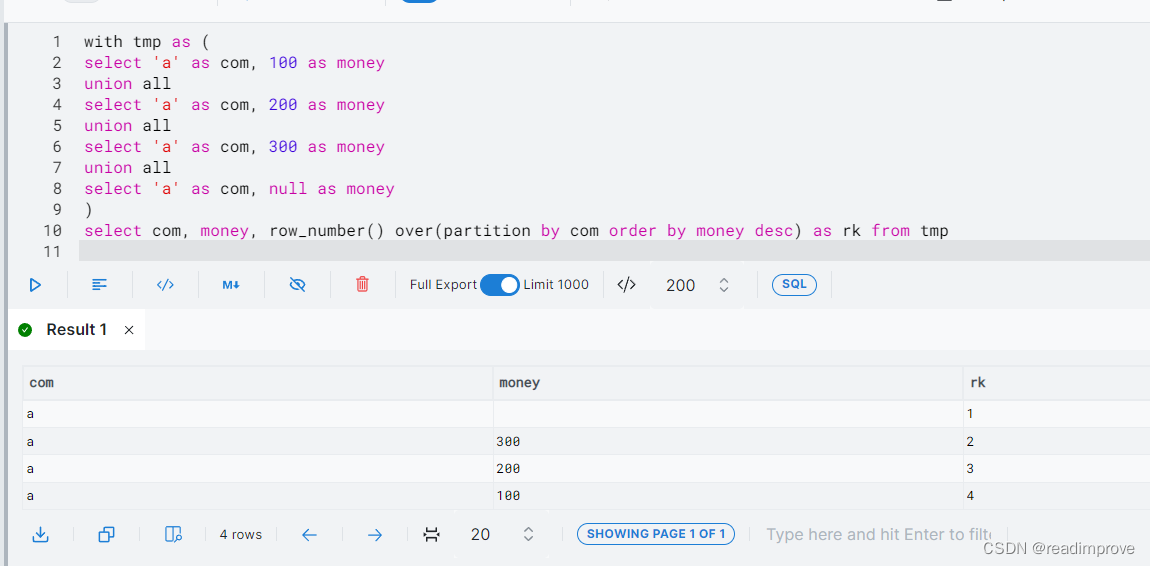Click the 200 value field
This screenshot has height=566, width=1150.
tap(681, 284)
